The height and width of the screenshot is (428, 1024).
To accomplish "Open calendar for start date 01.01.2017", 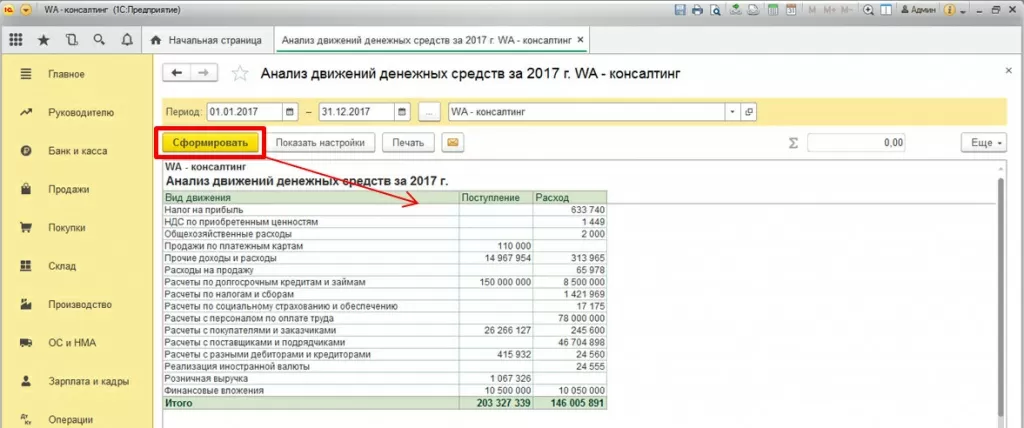I will tap(291, 112).
